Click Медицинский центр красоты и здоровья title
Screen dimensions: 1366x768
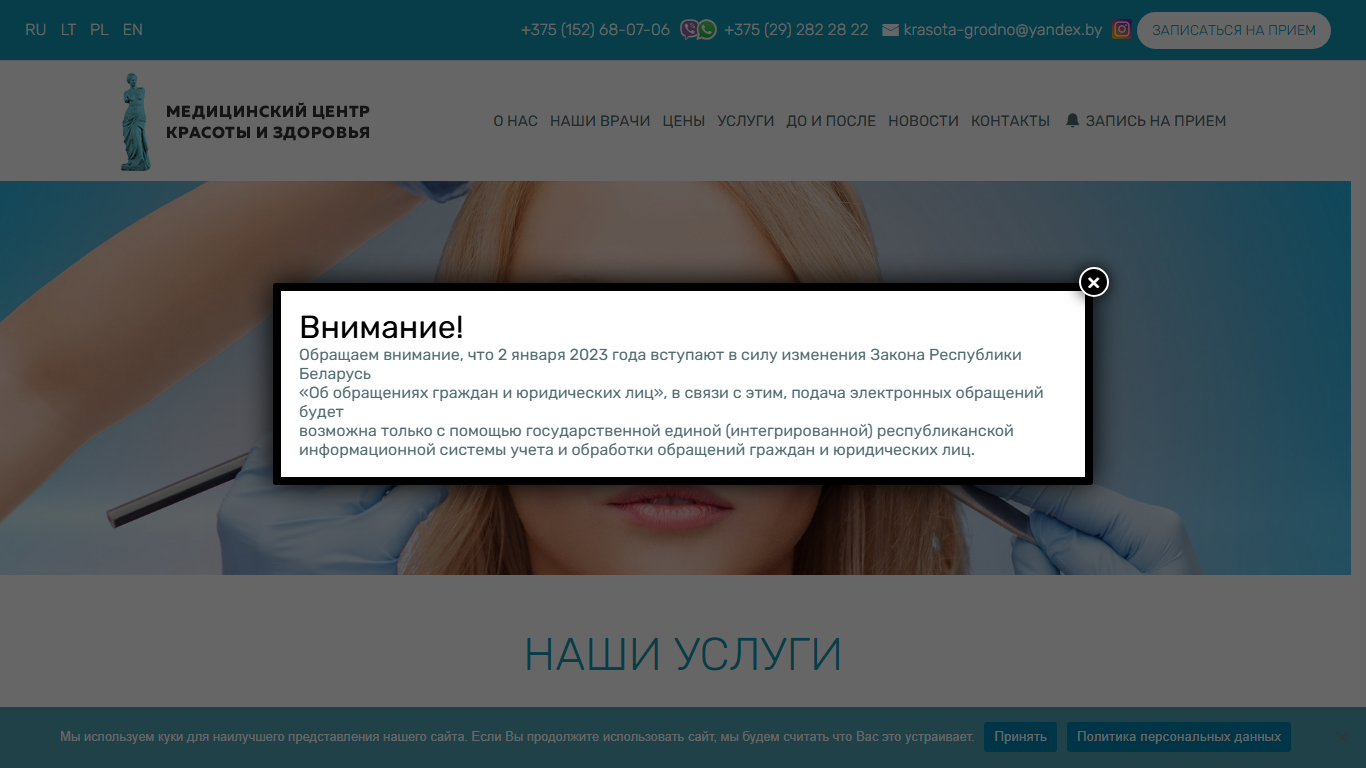(268, 122)
